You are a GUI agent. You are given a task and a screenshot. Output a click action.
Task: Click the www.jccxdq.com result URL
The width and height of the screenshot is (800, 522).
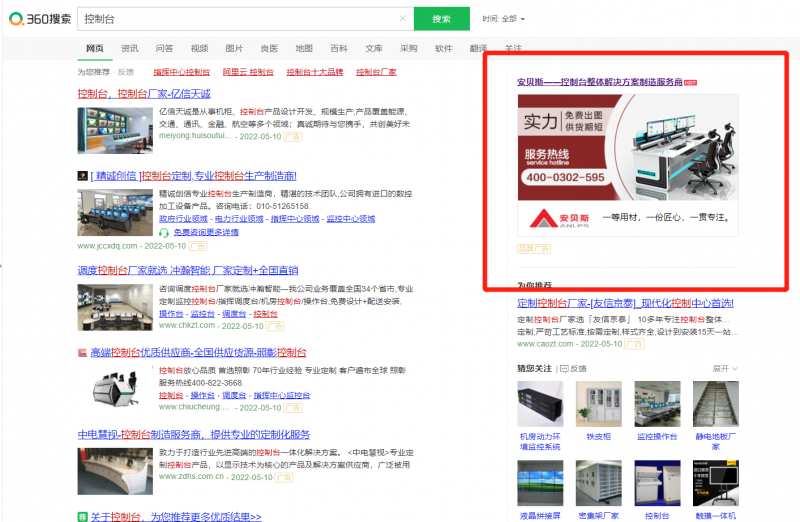(x=107, y=246)
